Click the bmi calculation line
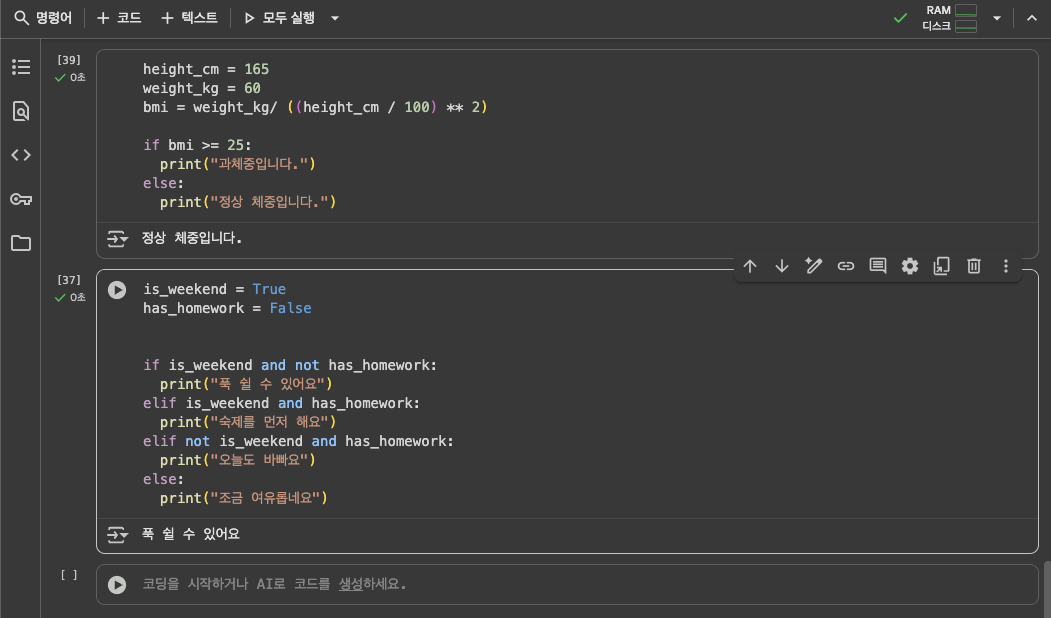This screenshot has height=618, width=1051. click(315, 107)
